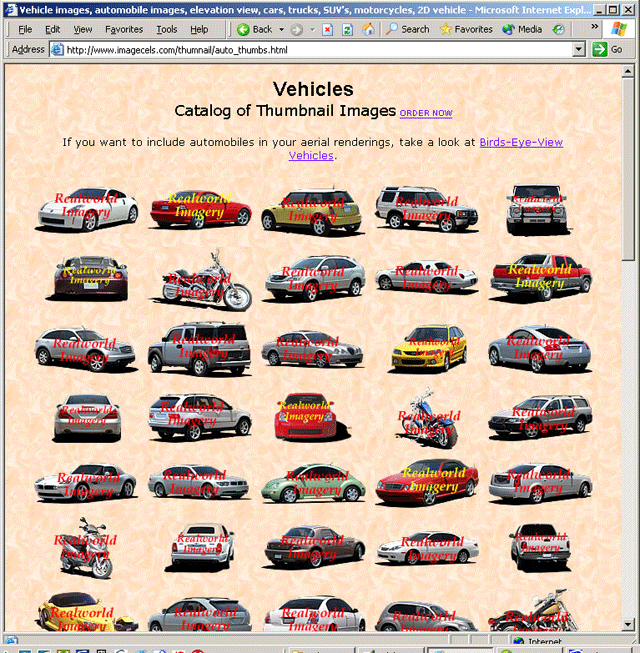This screenshot has width=640, height=653.
Task: Click the IE icon in title bar
Action: [x=10, y=10]
